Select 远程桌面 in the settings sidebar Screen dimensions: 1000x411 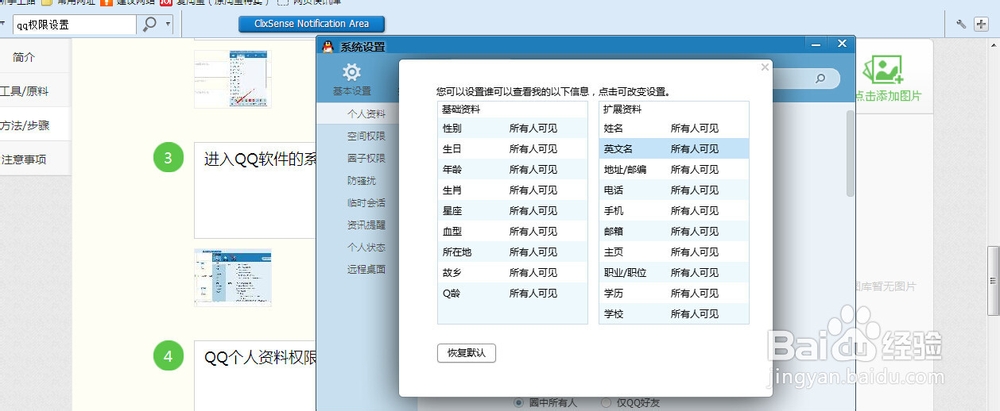coord(366,269)
